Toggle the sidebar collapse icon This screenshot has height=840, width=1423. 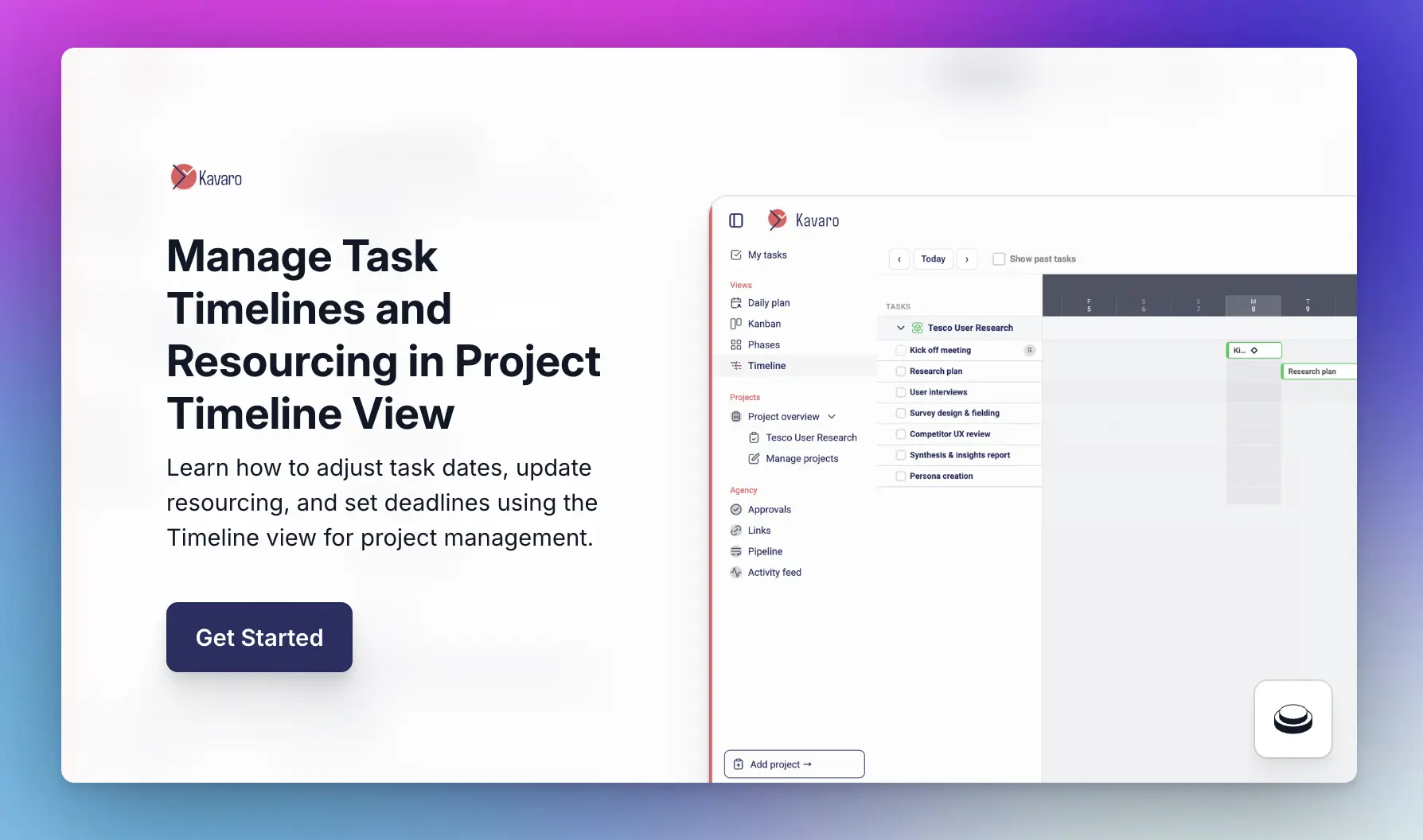point(736,220)
